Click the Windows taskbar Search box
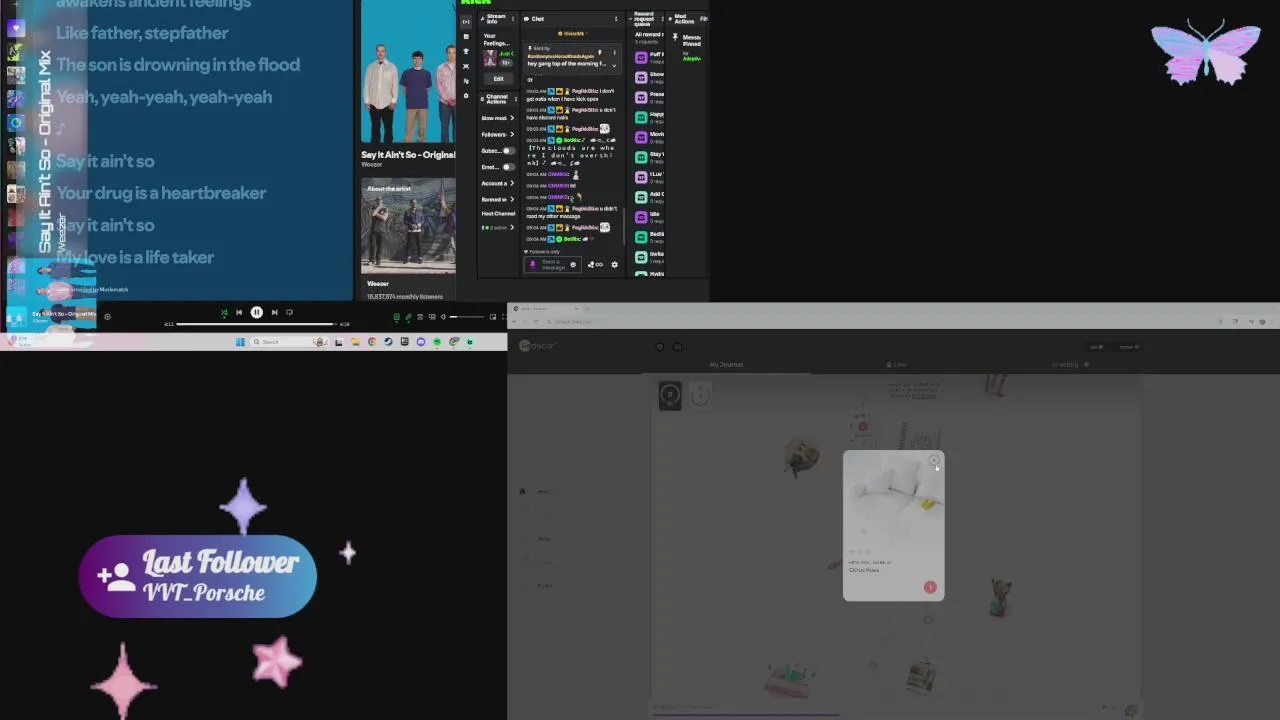 click(x=291, y=342)
